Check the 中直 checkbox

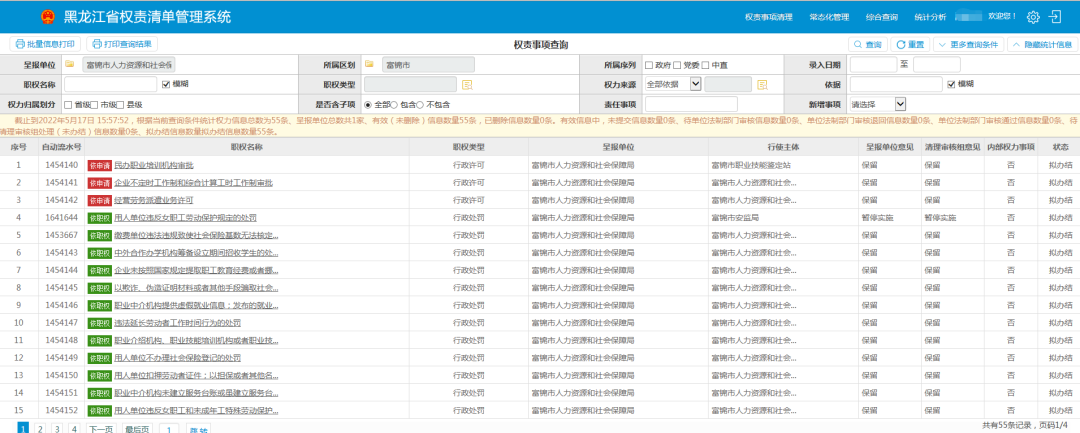coord(705,65)
